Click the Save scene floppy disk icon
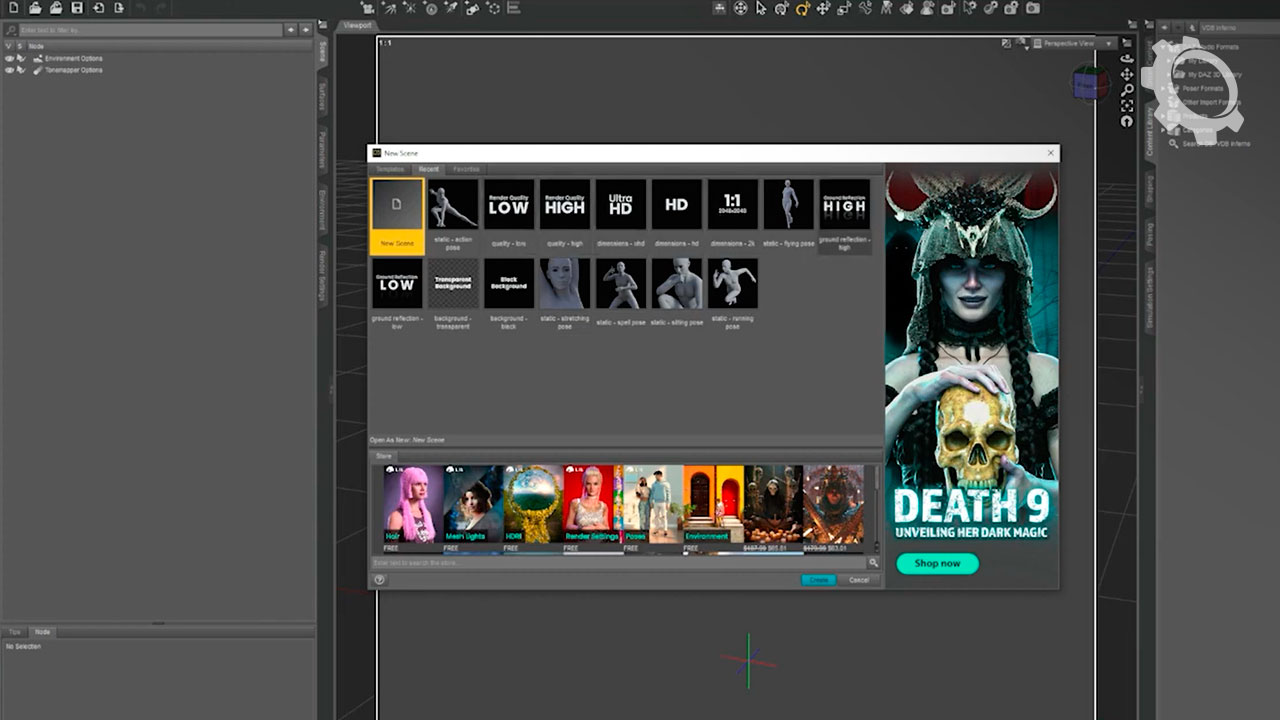The height and width of the screenshot is (720, 1280). (x=77, y=8)
